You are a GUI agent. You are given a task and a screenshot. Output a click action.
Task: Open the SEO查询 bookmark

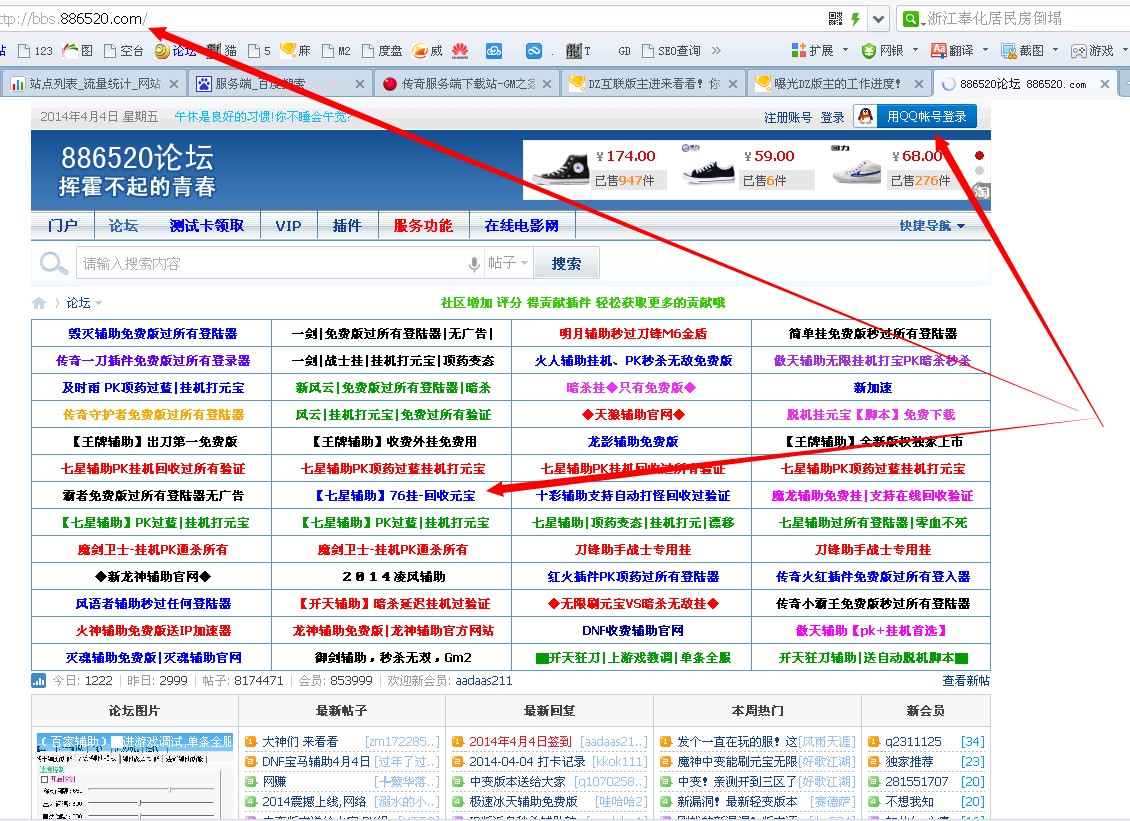coord(672,50)
